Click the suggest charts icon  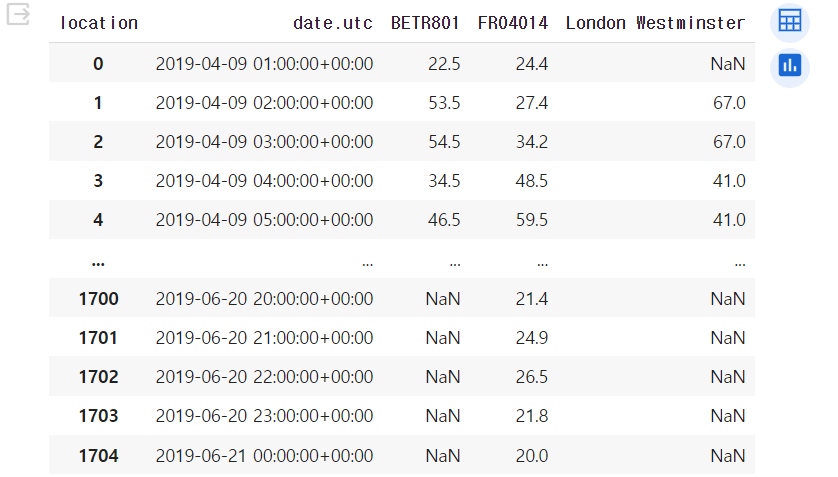789,67
